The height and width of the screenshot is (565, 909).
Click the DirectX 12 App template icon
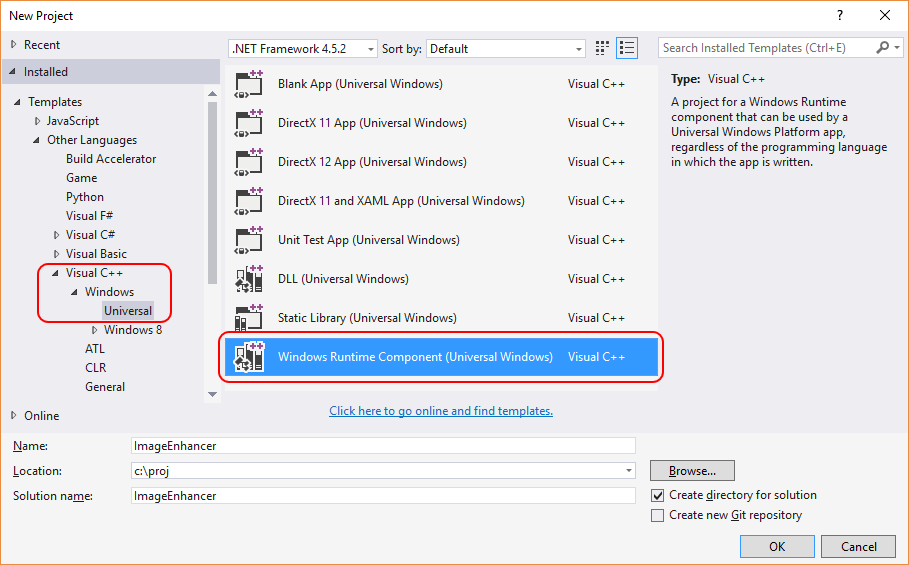249,162
